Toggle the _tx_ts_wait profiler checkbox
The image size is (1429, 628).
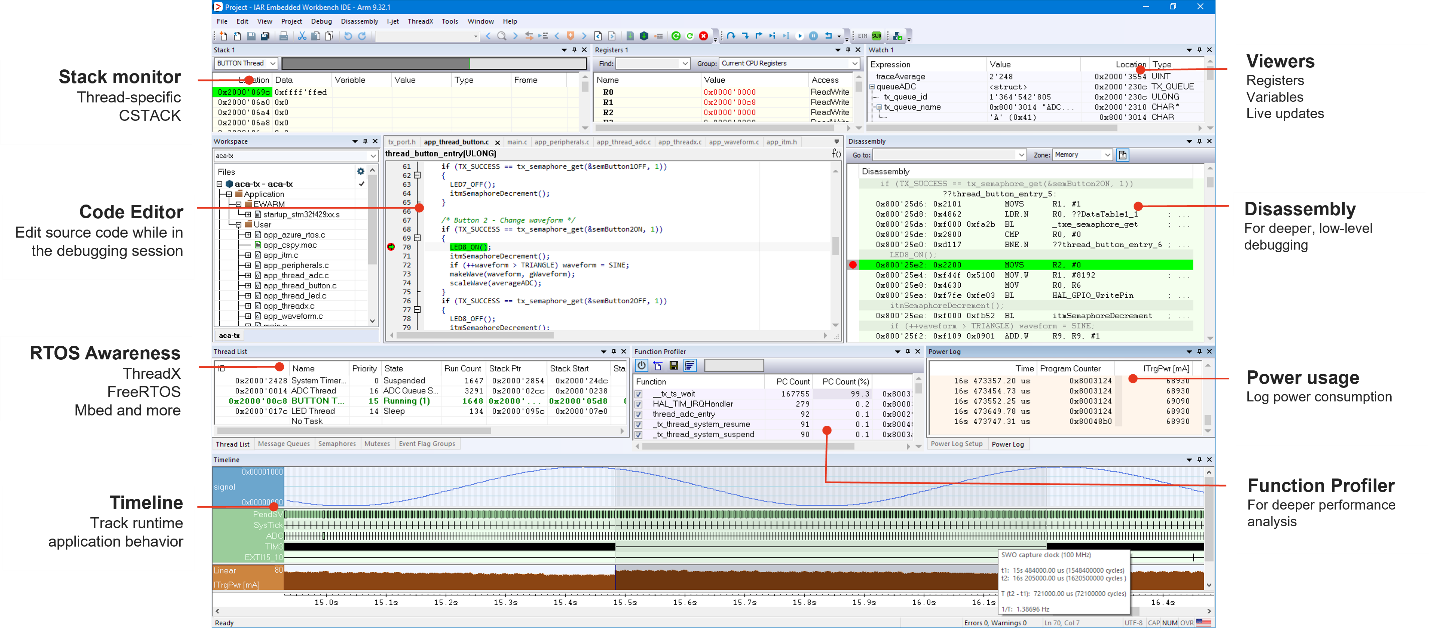pos(639,394)
